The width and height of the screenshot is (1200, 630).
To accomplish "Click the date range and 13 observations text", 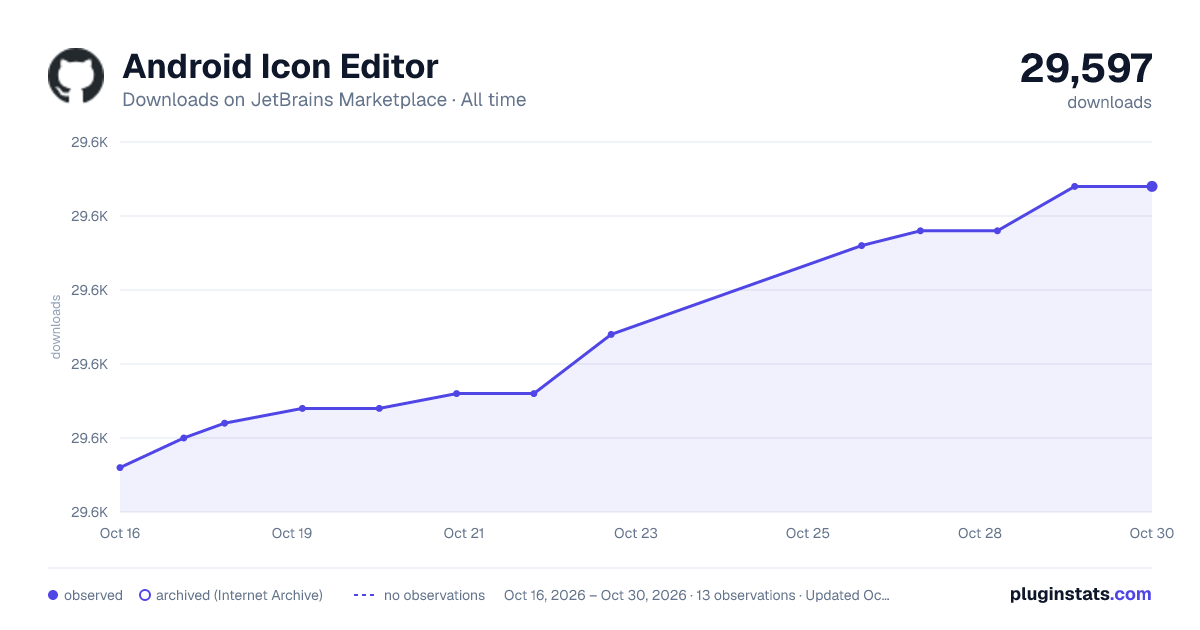I will [x=697, y=595].
